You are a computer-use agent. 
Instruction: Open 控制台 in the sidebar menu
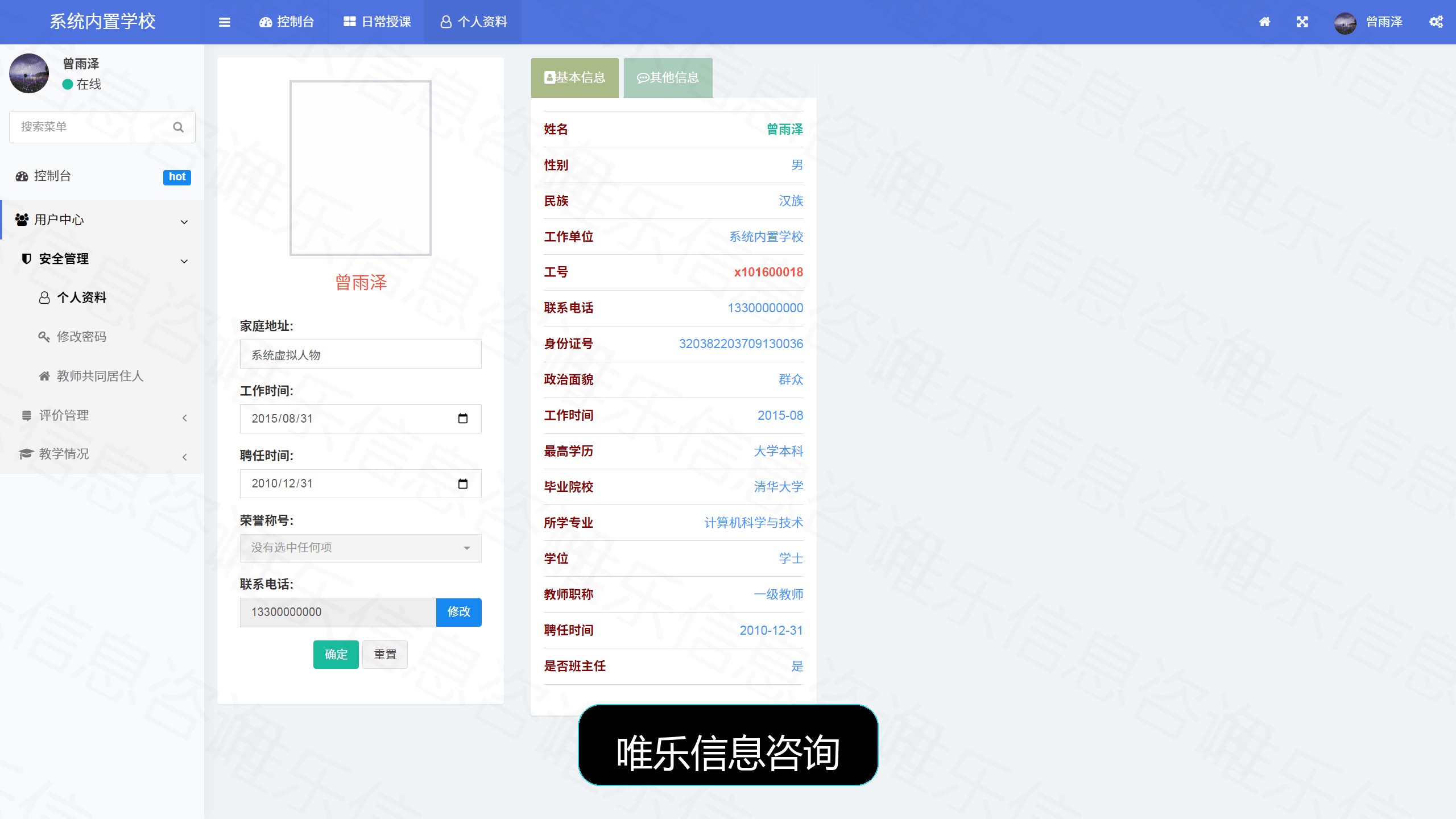(x=102, y=176)
